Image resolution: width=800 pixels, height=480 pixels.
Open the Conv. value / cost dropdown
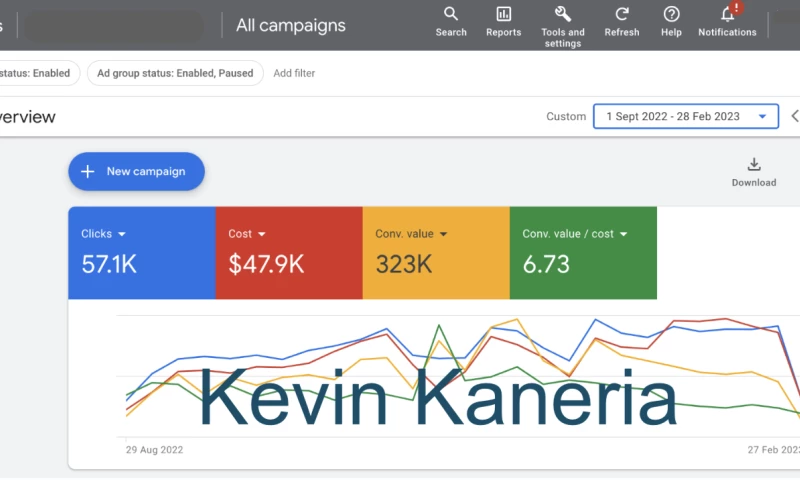[x=623, y=234]
